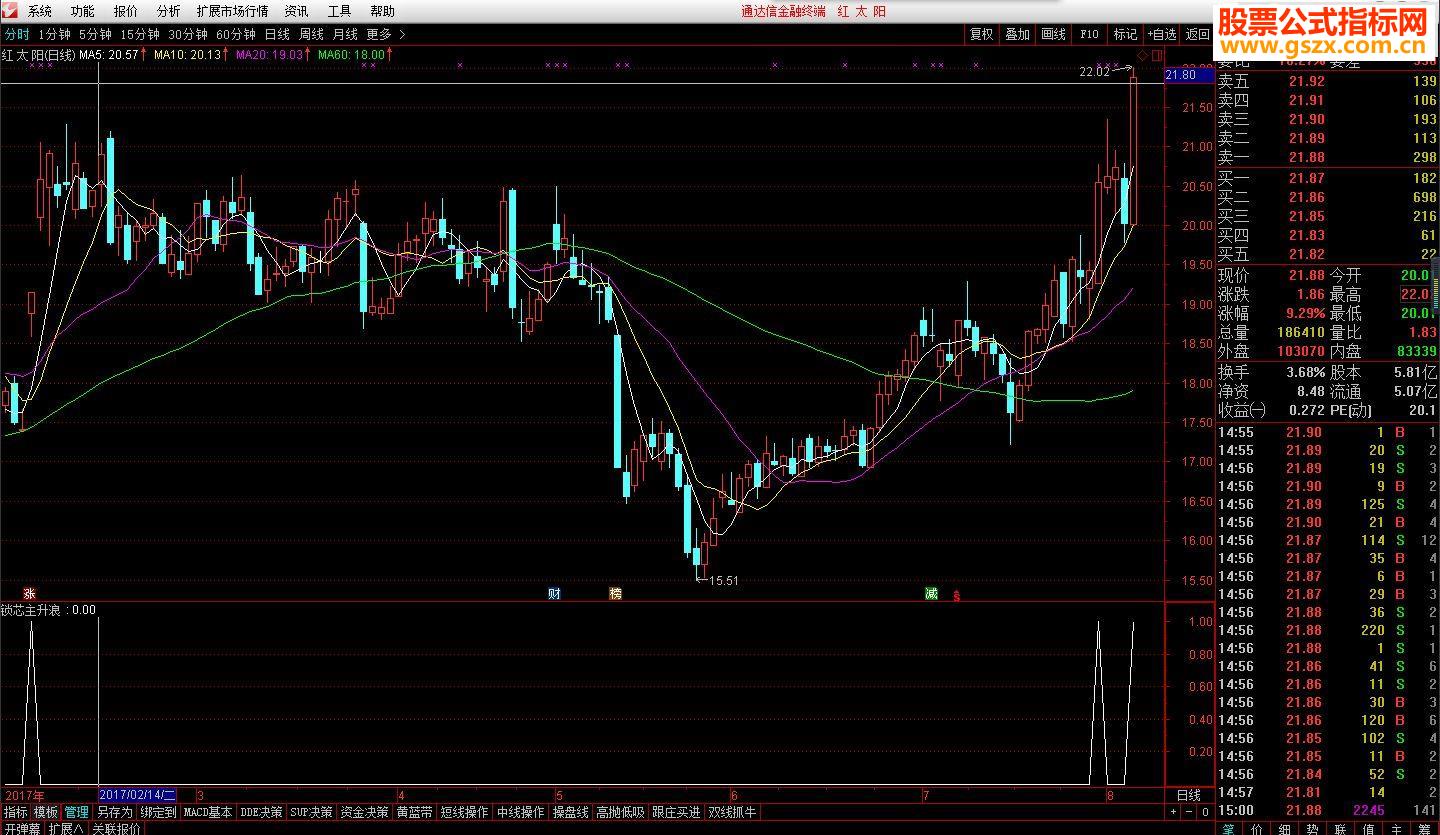Click the 另存为 button
The width and height of the screenshot is (1440, 835).
click(x=114, y=812)
